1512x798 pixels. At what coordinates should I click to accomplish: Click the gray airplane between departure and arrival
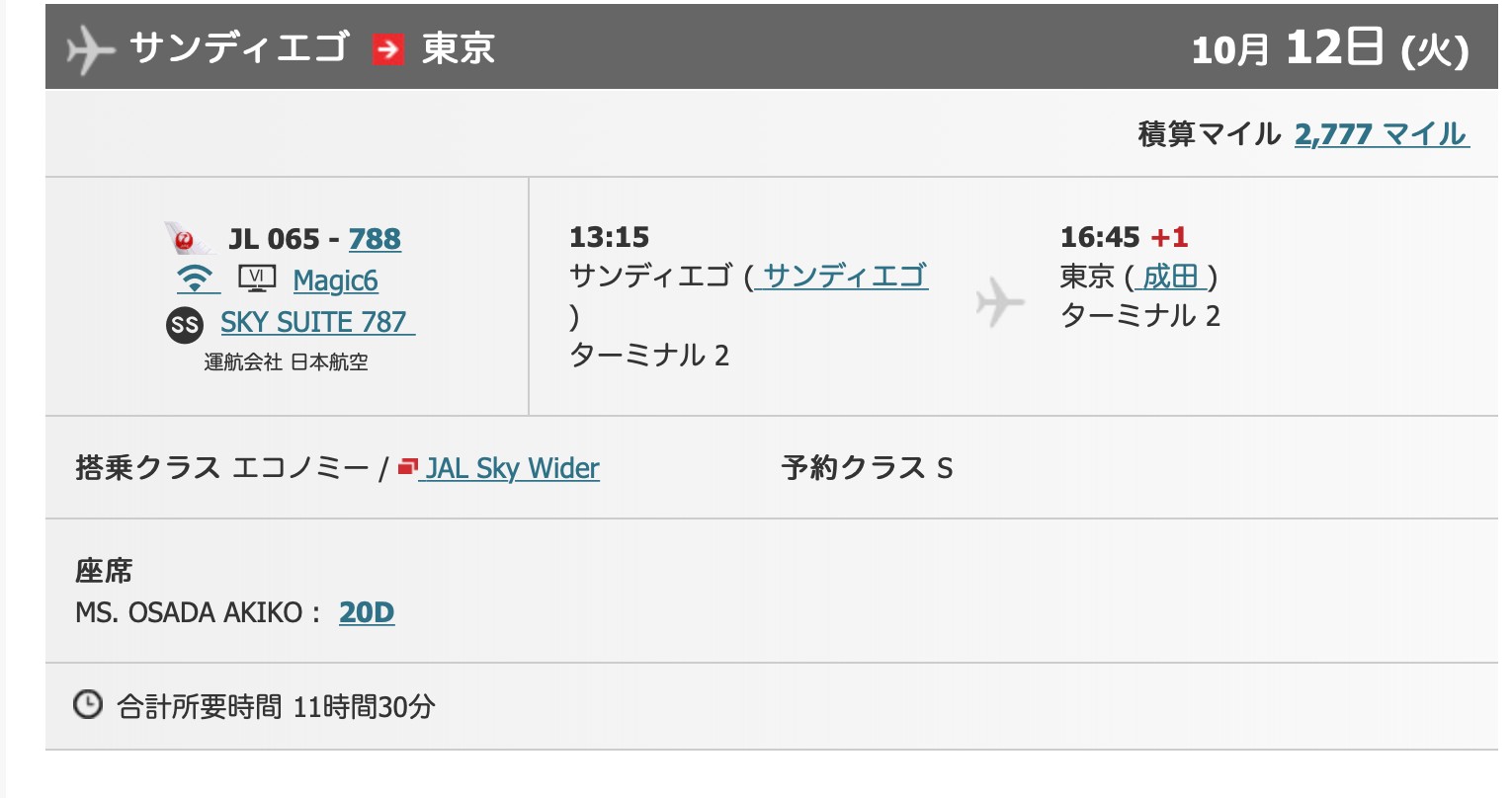[x=999, y=301]
